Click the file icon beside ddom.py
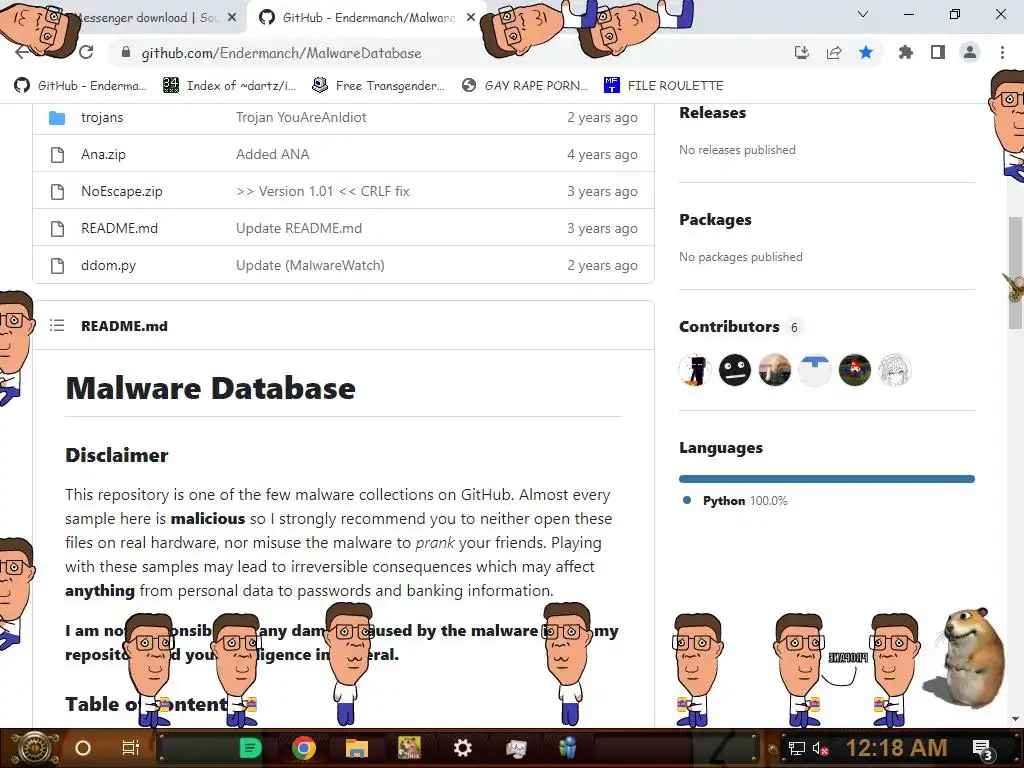 pos(57,266)
